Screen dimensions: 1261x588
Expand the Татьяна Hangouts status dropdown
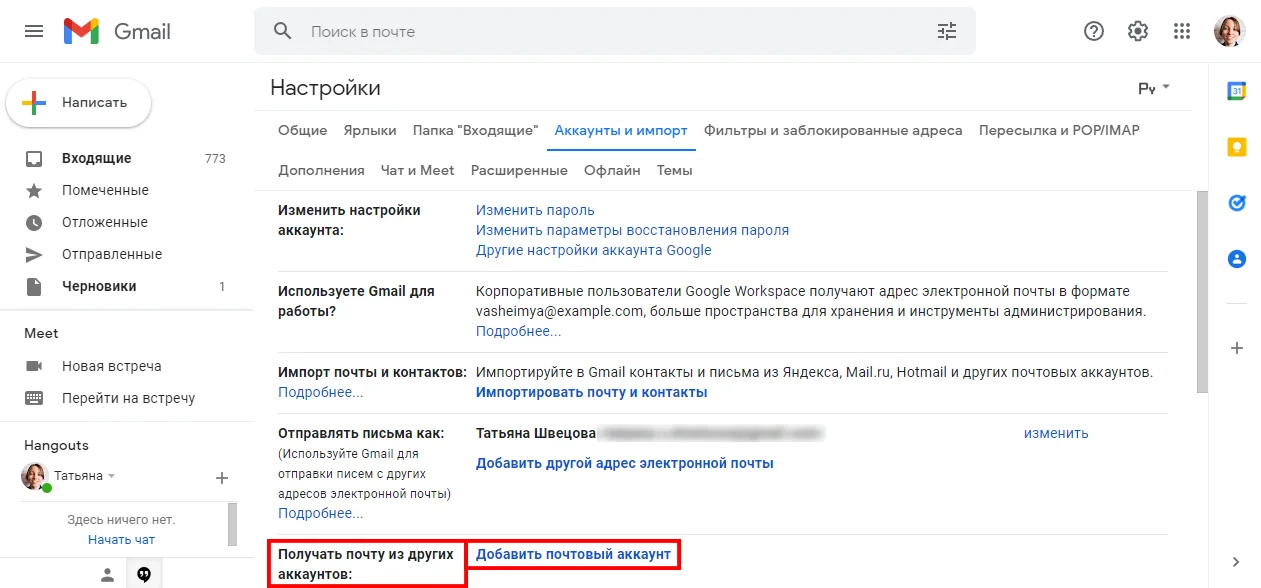[112, 476]
